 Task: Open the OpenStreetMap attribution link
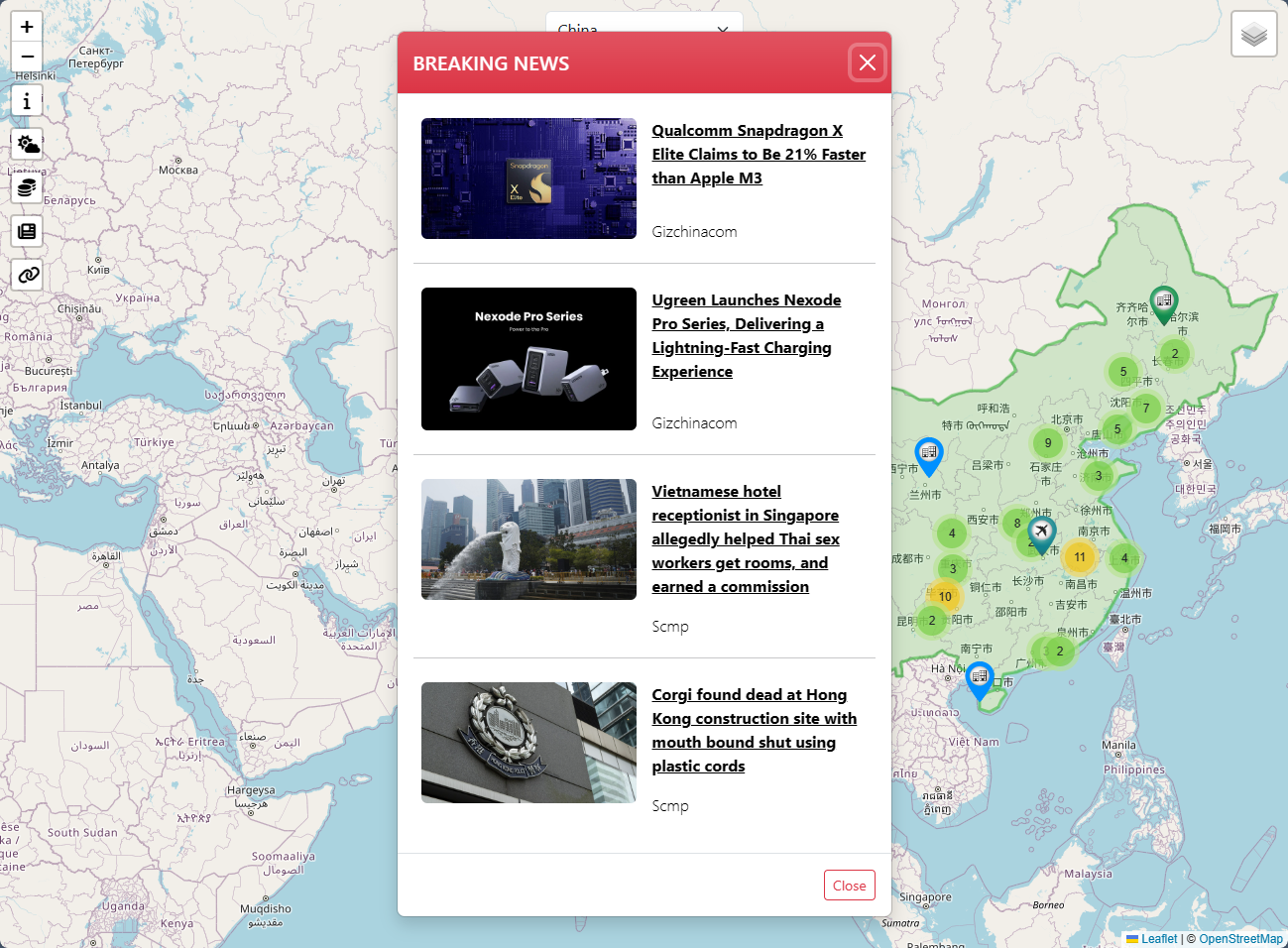tap(1240, 939)
